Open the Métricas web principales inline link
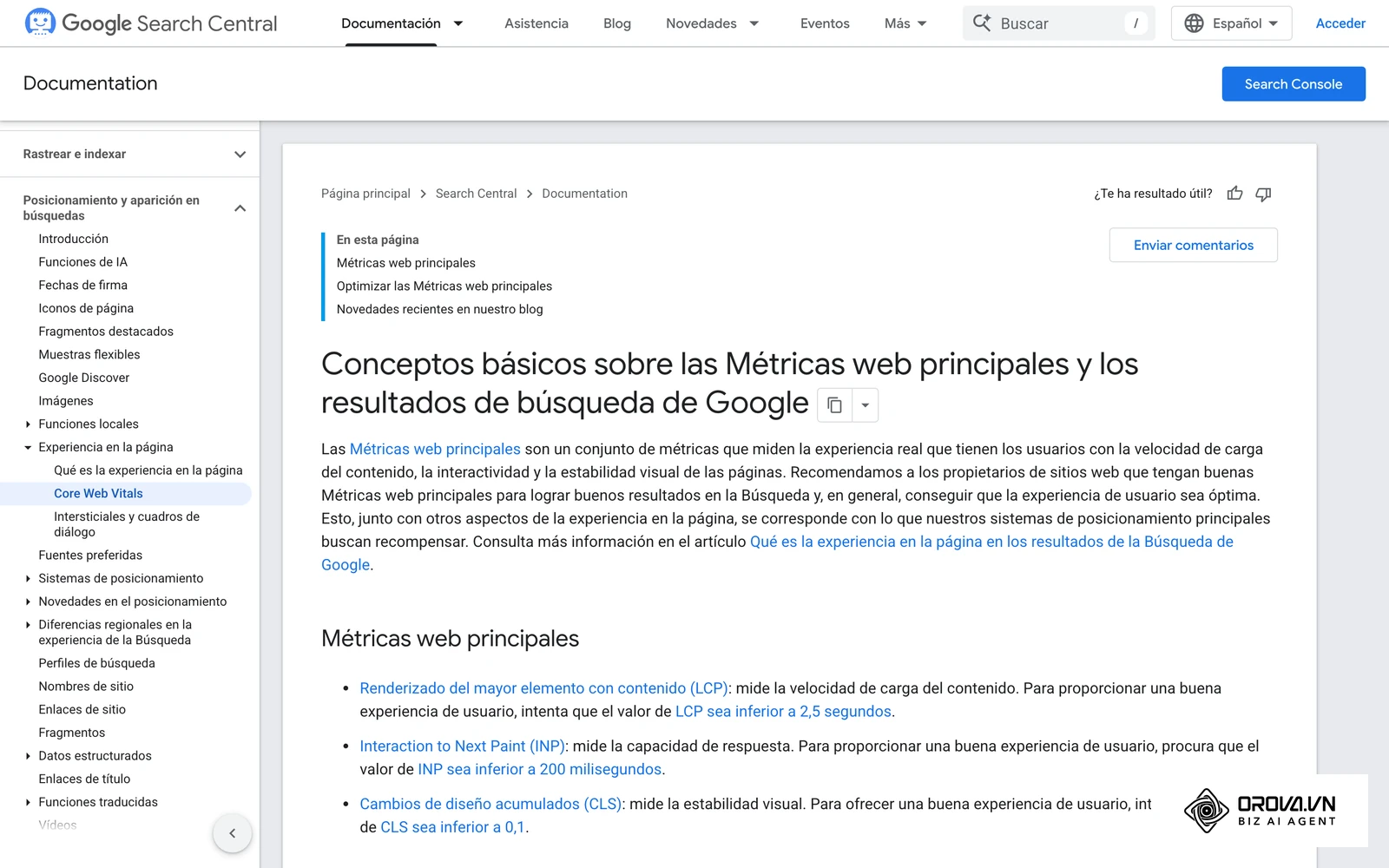Image resolution: width=1389 pixels, height=868 pixels. (435, 450)
